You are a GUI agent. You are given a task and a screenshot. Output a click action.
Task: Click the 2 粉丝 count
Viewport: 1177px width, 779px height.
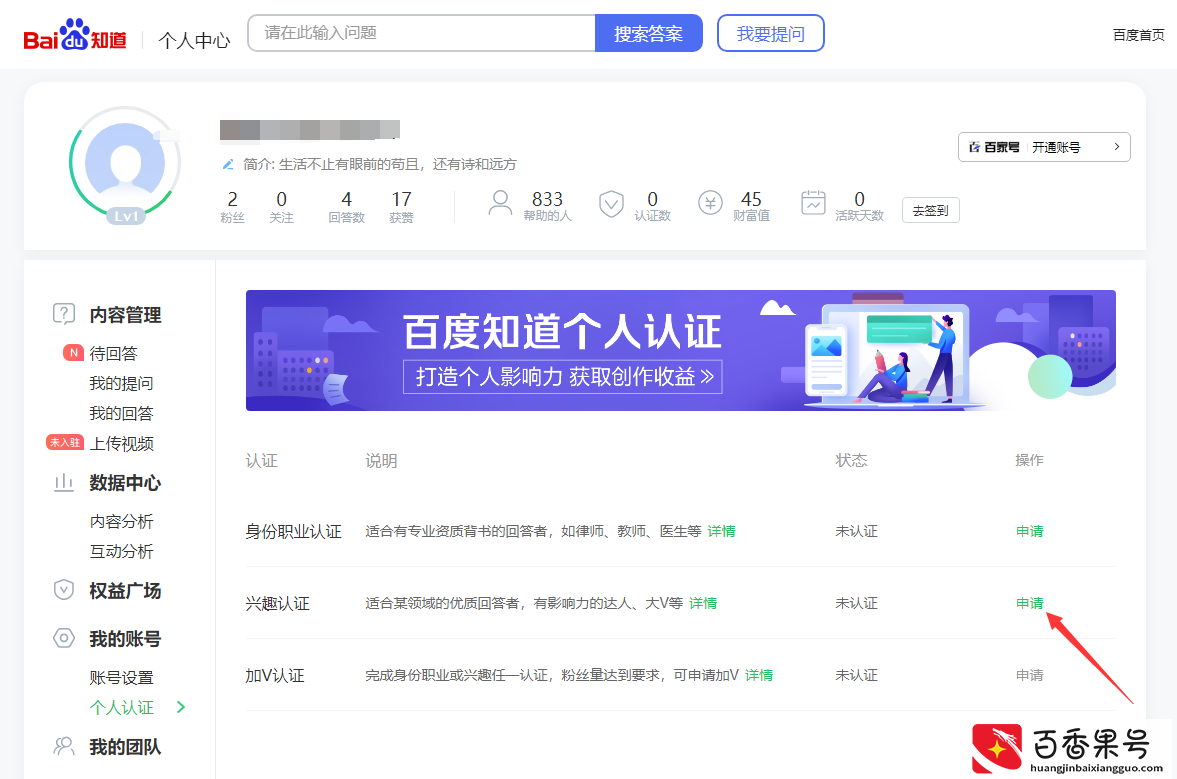[x=232, y=206]
